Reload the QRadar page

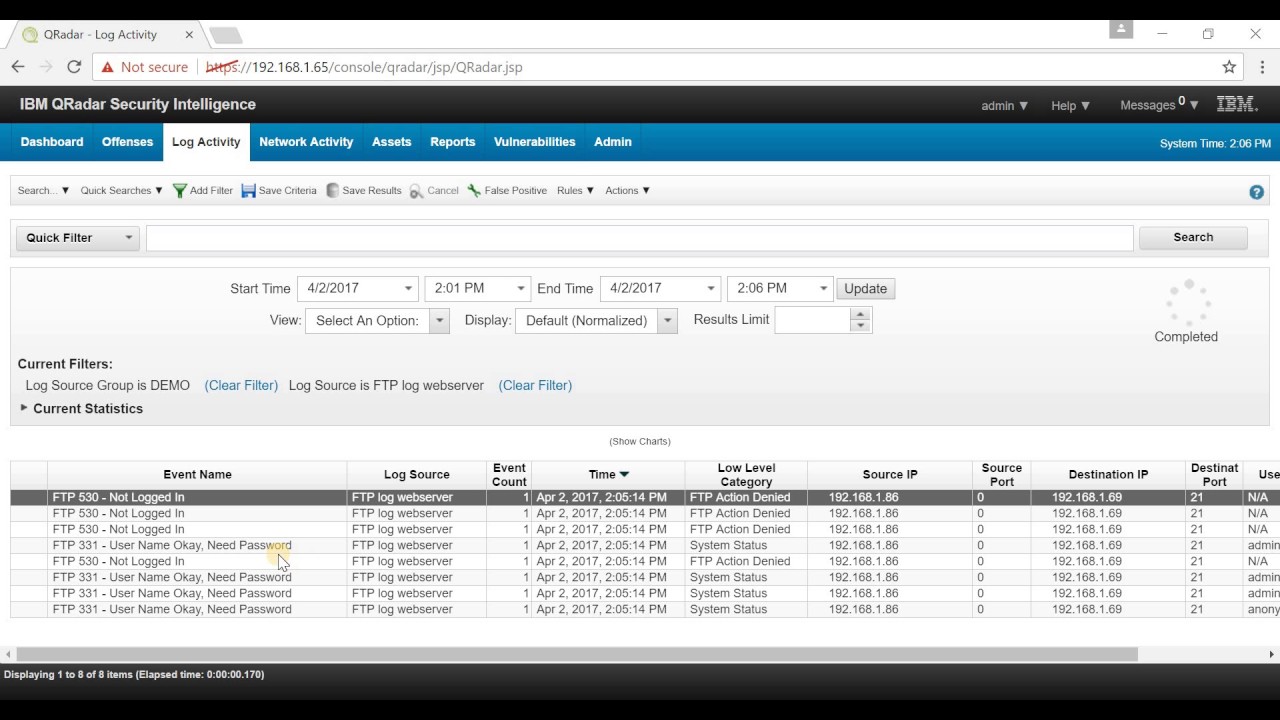tap(74, 67)
